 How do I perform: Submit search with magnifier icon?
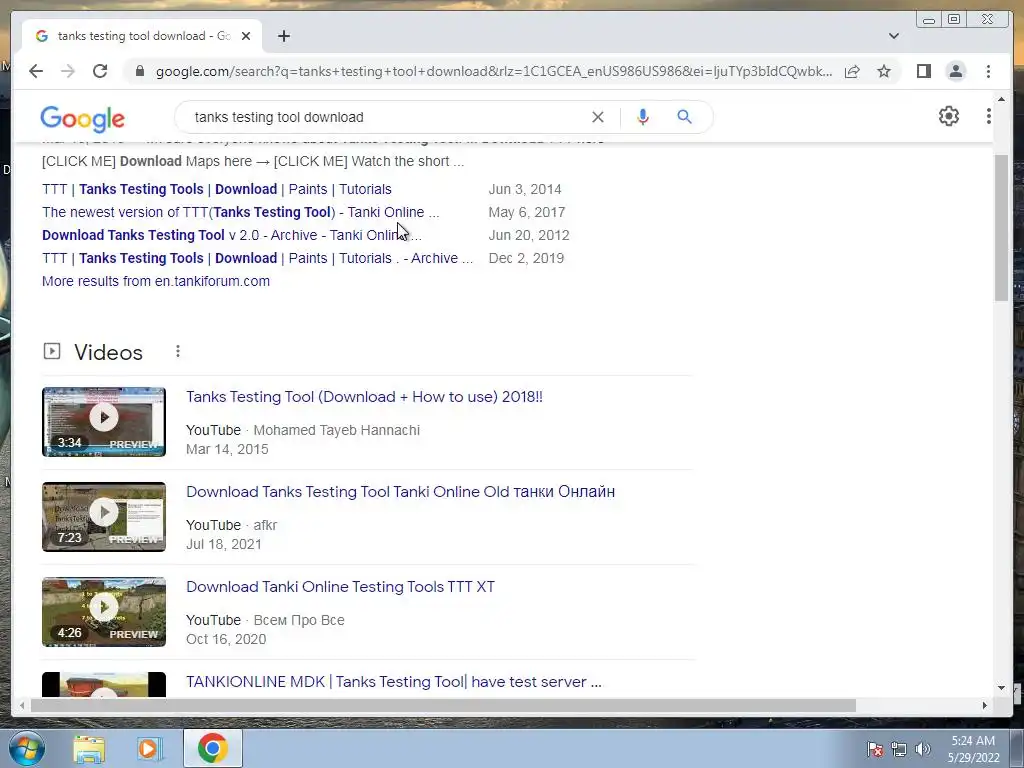point(684,117)
